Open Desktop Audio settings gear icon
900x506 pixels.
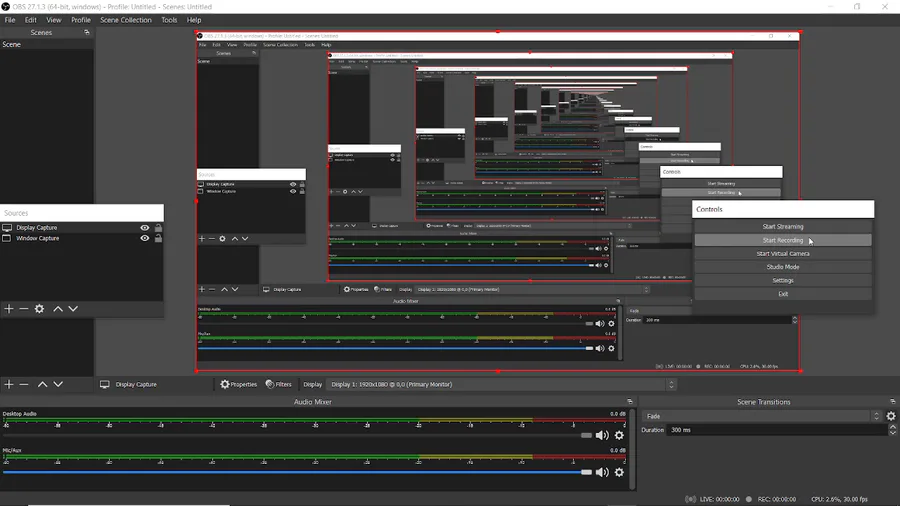click(x=619, y=435)
